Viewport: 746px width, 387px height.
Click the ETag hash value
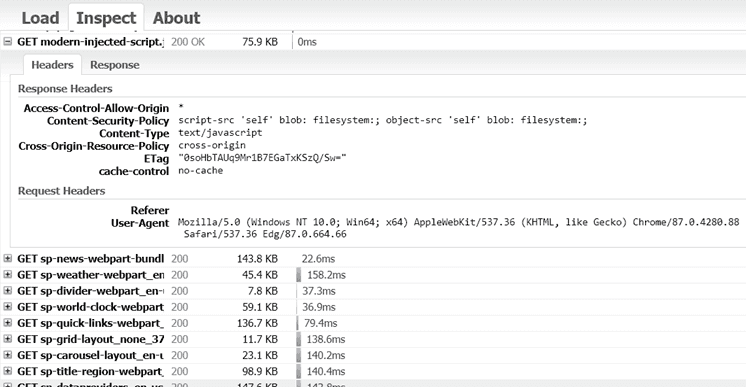pyautogui.click(x=263, y=158)
